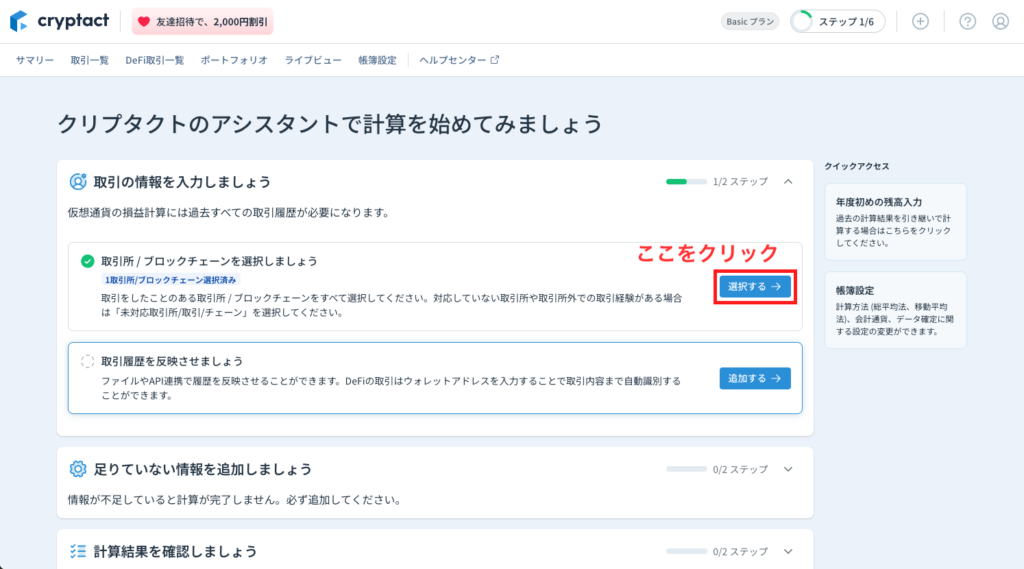
Task: Click the cryptact logo
Action: tap(59, 21)
